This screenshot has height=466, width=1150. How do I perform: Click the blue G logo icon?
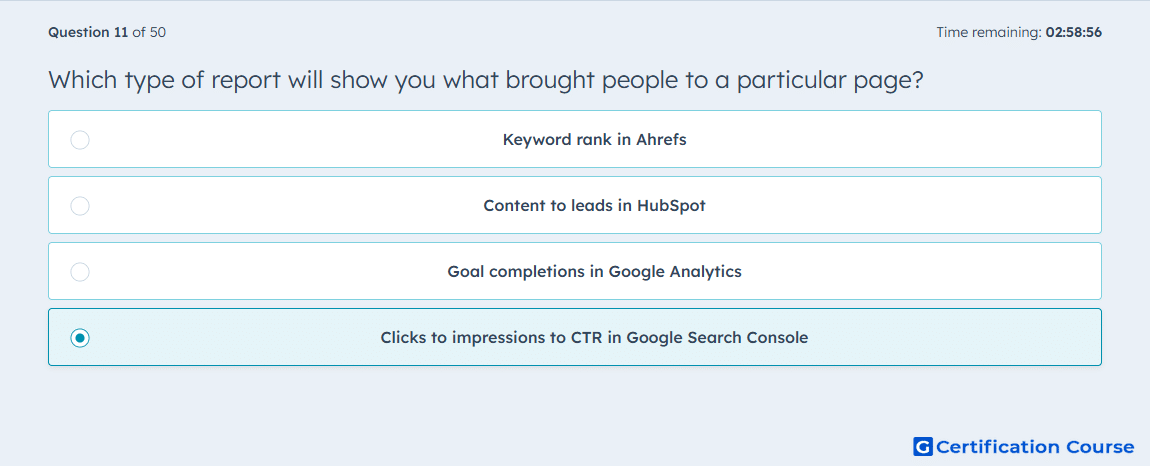[x=923, y=447]
